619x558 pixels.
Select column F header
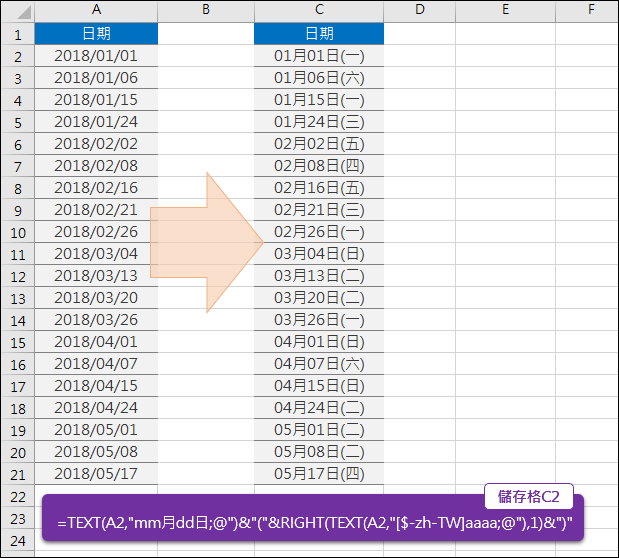coord(587,11)
